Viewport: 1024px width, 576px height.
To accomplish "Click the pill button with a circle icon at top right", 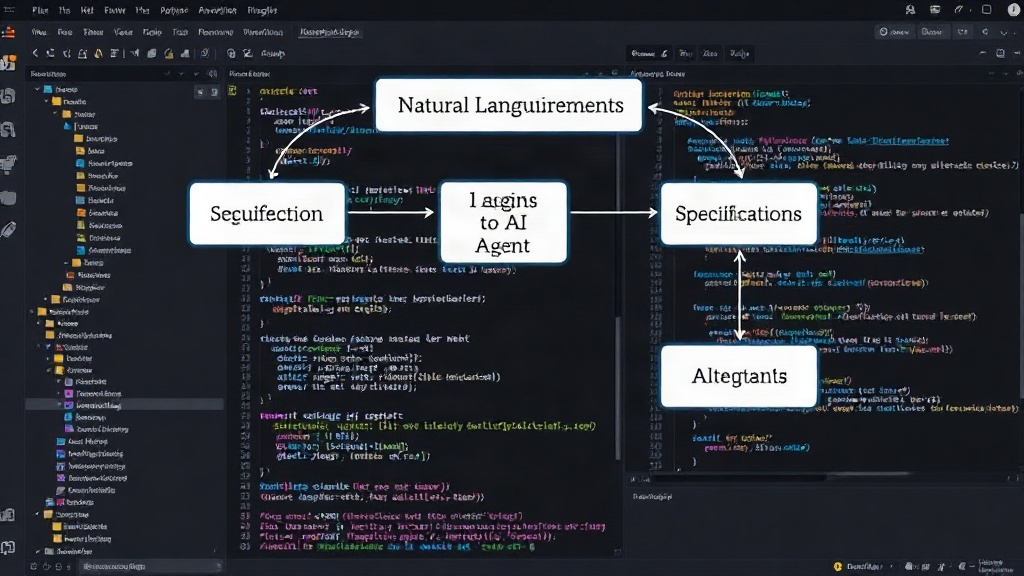I will pos(894,31).
